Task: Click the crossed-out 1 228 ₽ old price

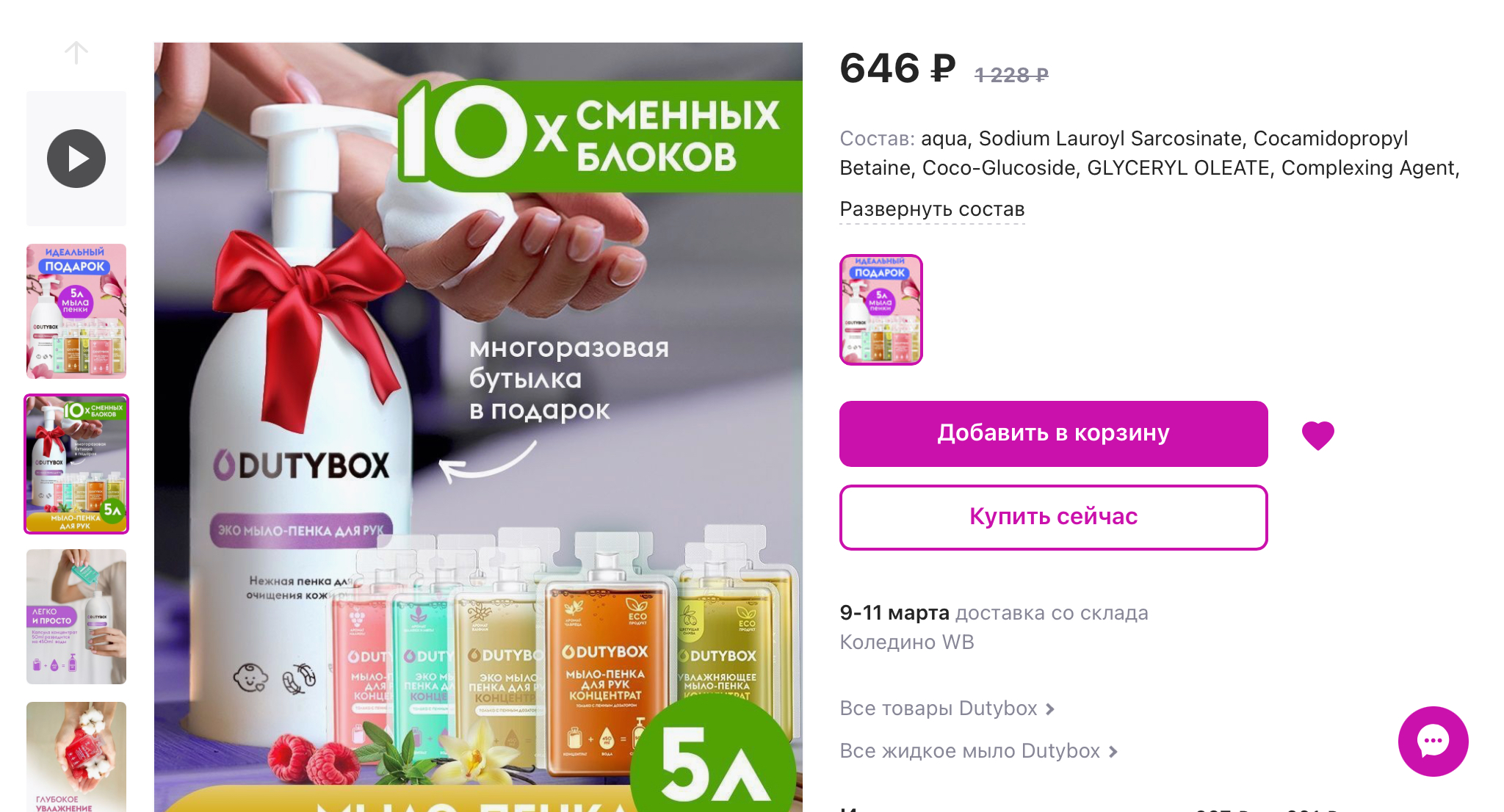Action: pos(1011,75)
